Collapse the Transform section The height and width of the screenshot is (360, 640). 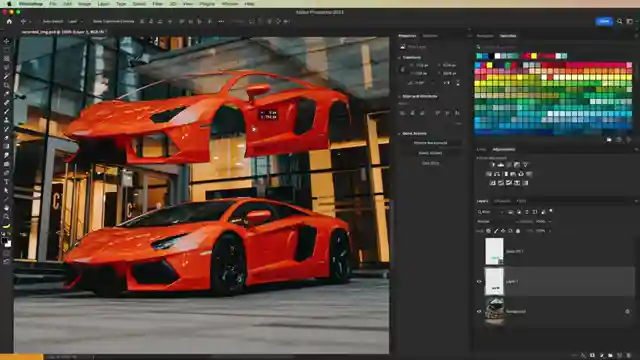point(399,58)
